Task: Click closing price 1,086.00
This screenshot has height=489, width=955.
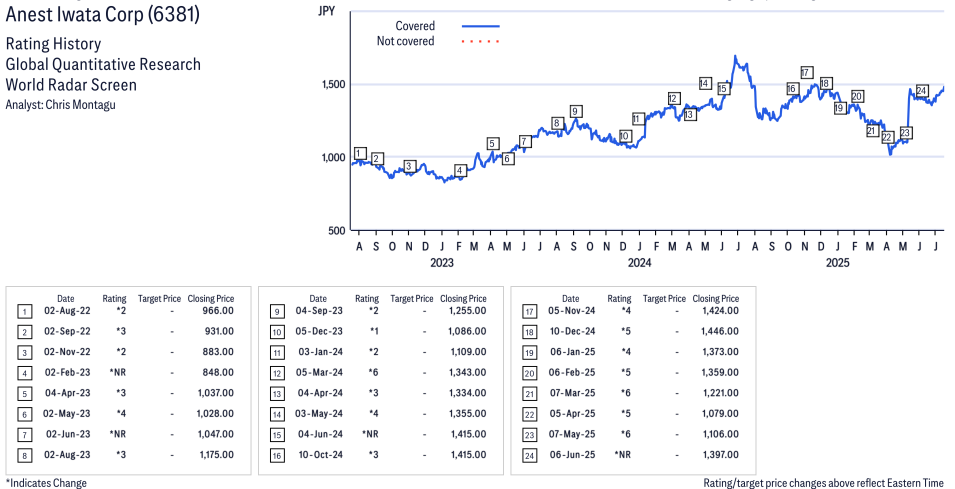Action: pos(468,331)
